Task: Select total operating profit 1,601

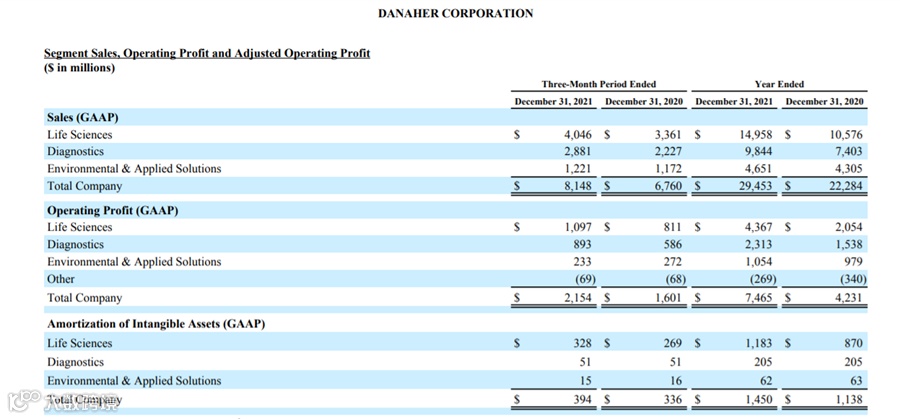Action: (668, 298)
